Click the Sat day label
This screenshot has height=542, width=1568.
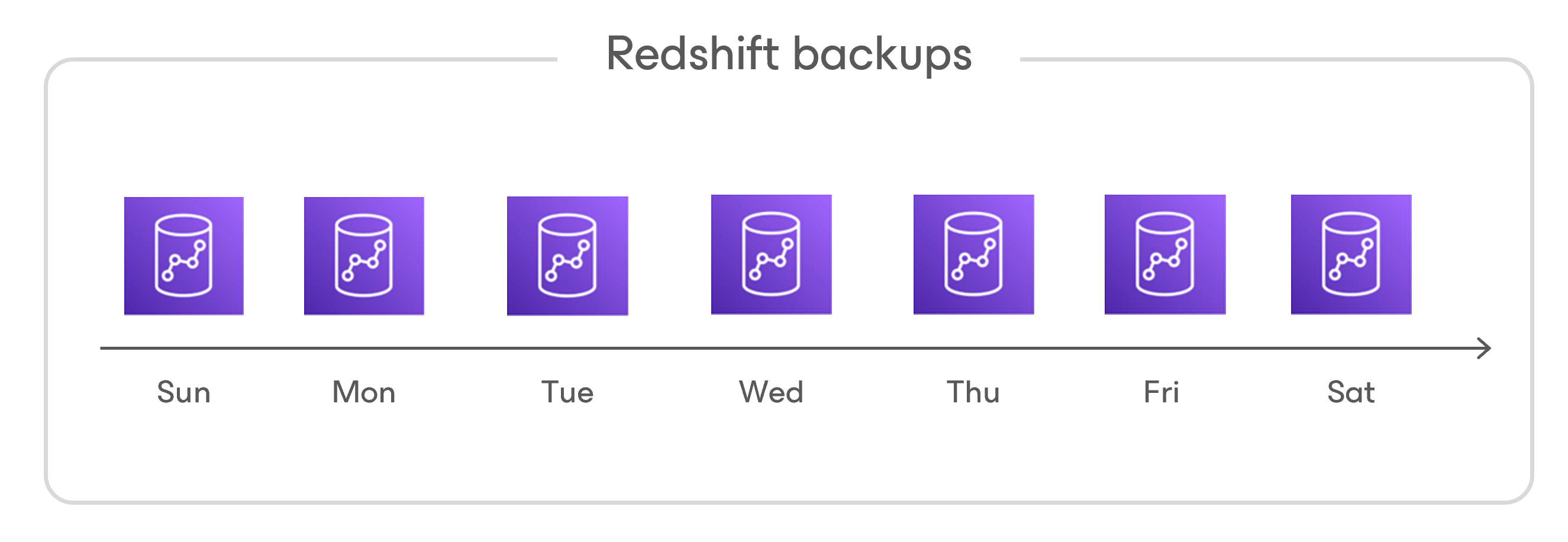tap(1351, 392)
